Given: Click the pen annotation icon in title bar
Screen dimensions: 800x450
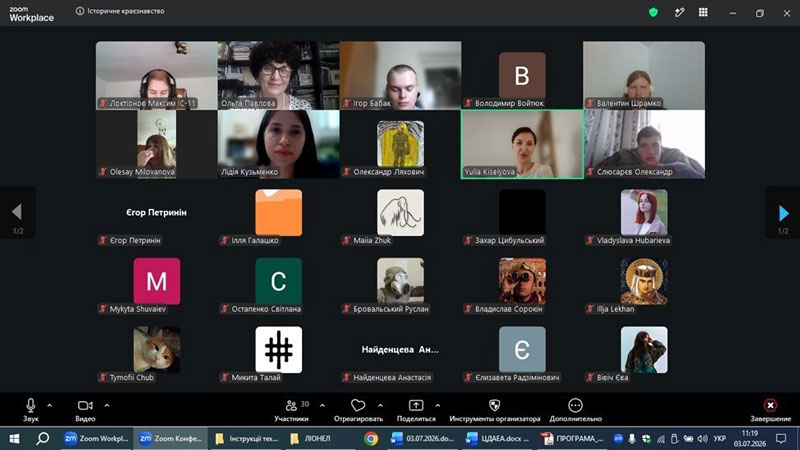Looking at the screenshot, I should tap(679, 12).
